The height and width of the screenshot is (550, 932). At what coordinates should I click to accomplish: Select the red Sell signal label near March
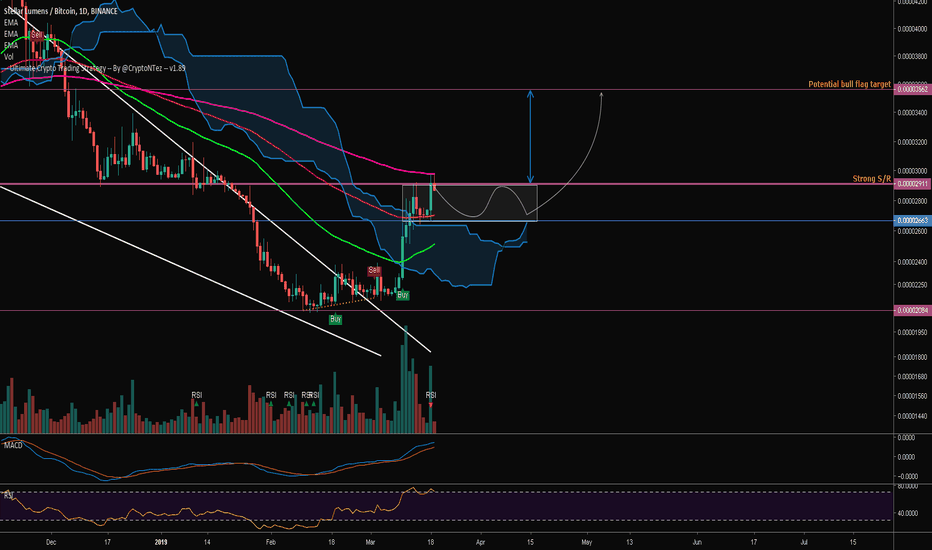point(374,271)
